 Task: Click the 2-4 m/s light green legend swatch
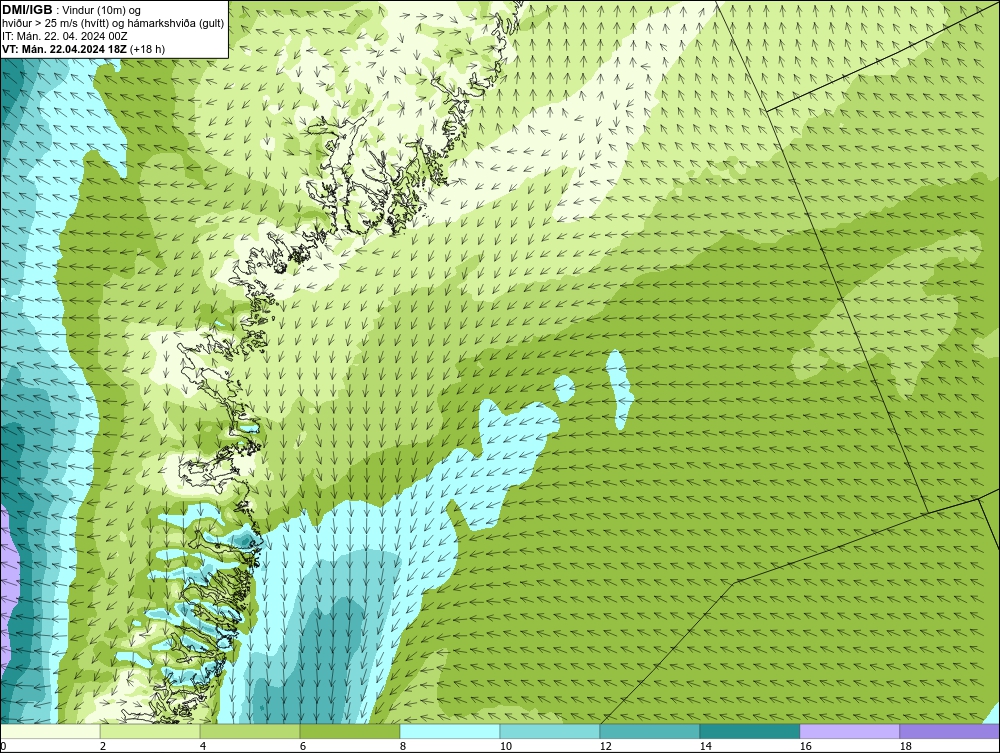point(150,731)
